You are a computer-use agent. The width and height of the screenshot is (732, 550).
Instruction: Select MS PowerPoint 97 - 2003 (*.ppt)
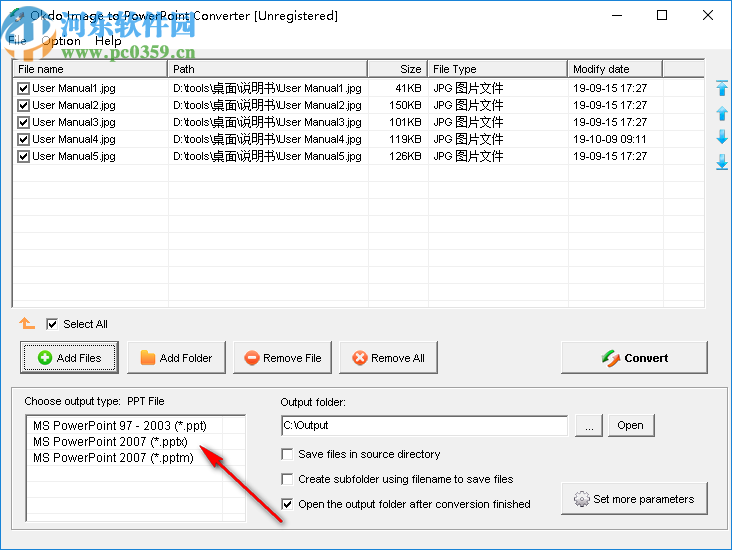(x=120, y=425)
